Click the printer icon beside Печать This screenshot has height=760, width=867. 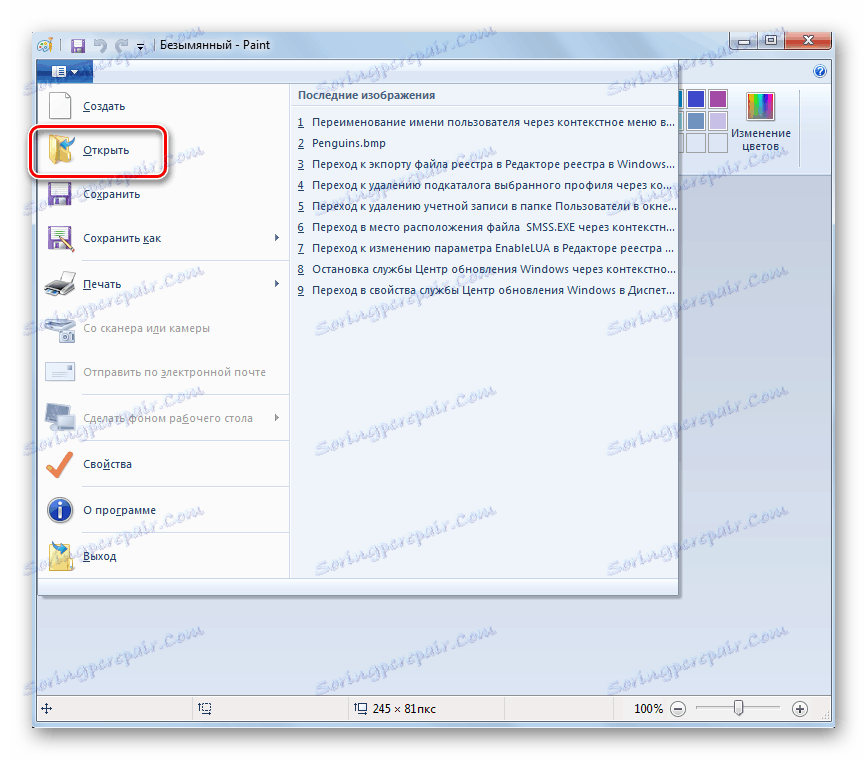click(60, 284)
